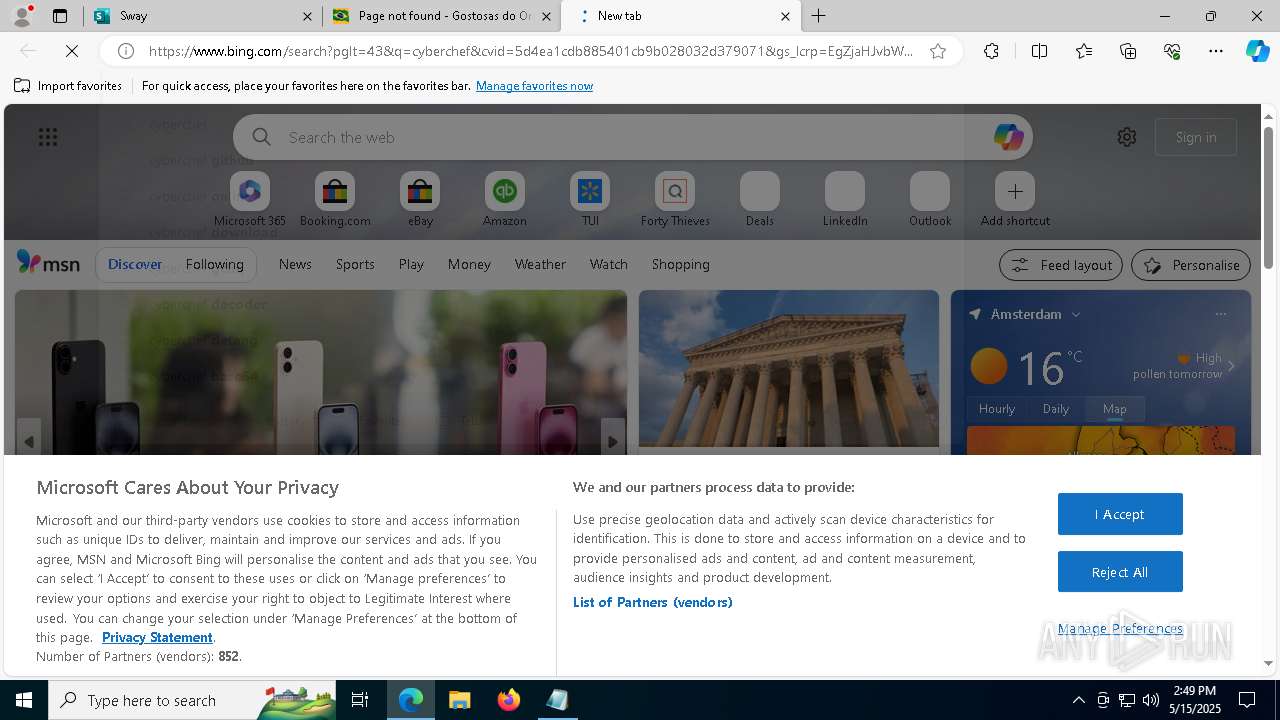
Task: Open List of Partners (vendors) link
Action: pos(653,602)
